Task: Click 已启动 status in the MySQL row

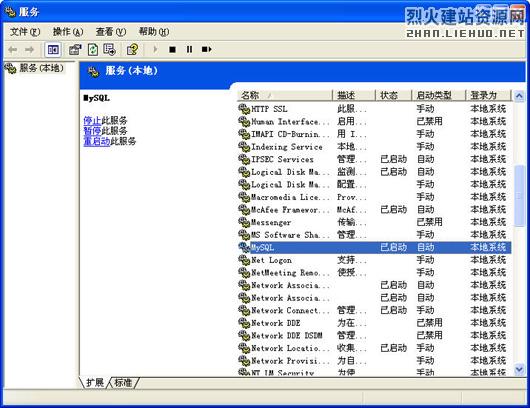Action: click(x=393, y=247)
